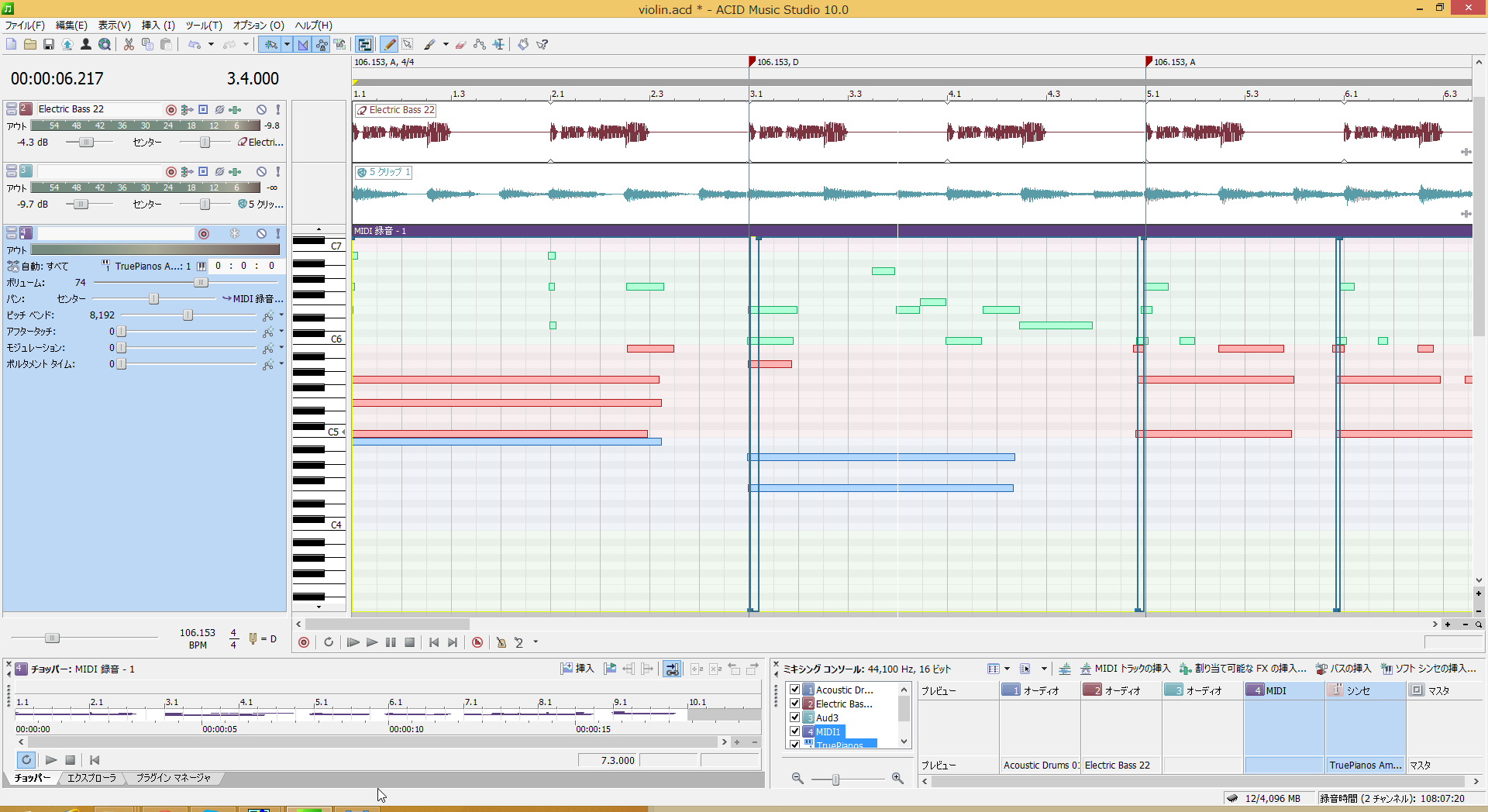Solo MIDI track 4

click(x=277, y=233)
